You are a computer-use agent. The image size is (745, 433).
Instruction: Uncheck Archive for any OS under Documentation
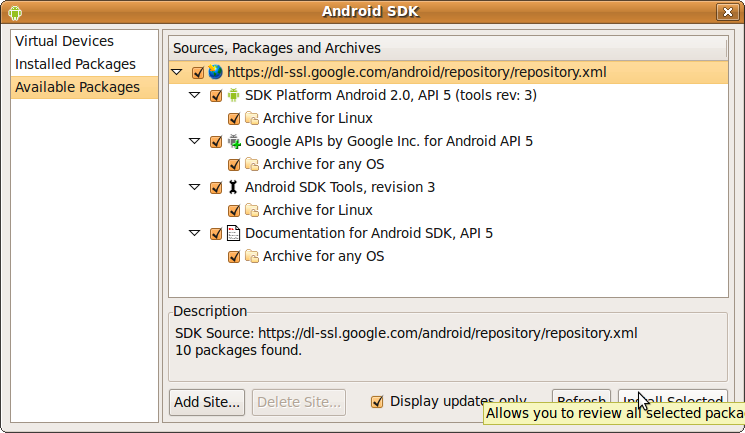click(x=234, y=257)
